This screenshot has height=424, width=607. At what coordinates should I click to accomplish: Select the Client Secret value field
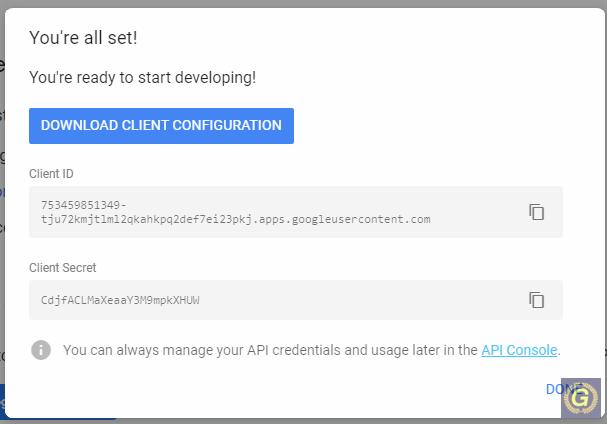tap(296, 300)
